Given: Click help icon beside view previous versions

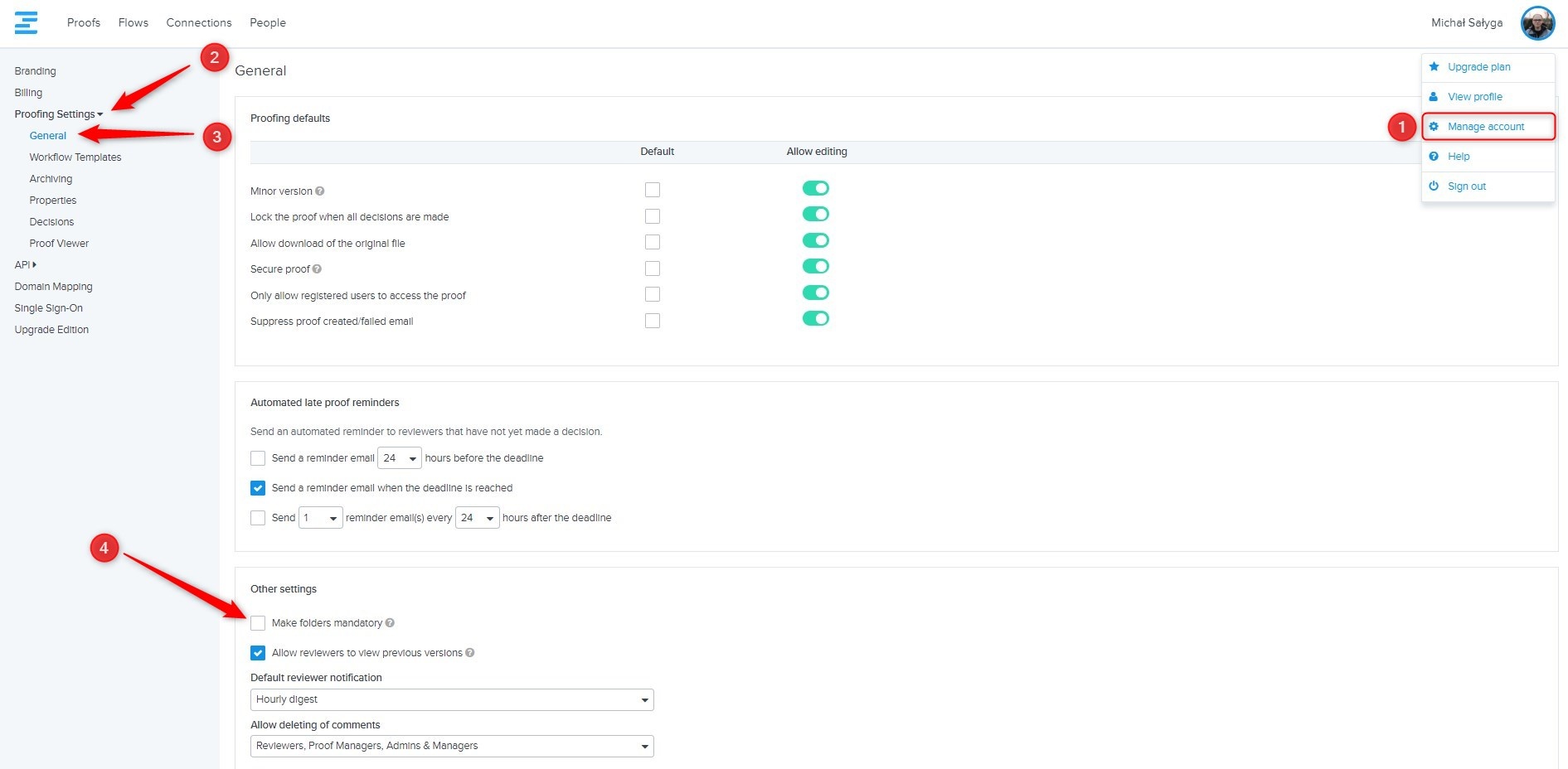Looking at the screenshot, I should (x=470, y=653).
